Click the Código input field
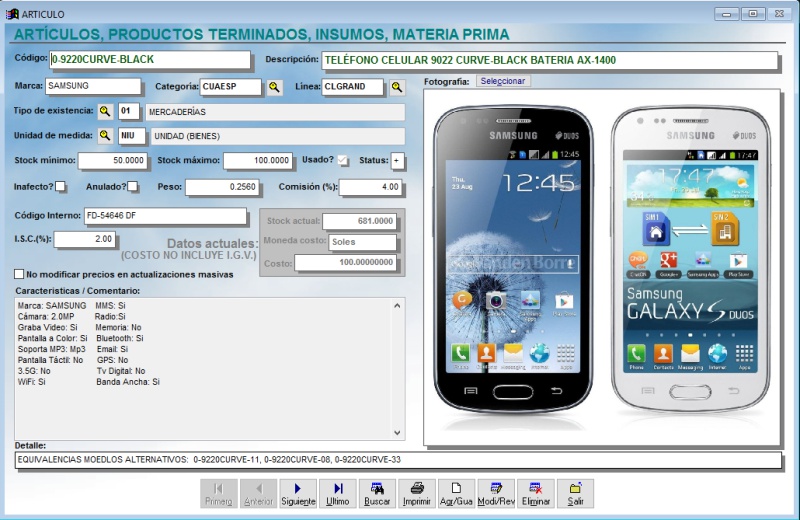The image size is (800, 520). 150,59
